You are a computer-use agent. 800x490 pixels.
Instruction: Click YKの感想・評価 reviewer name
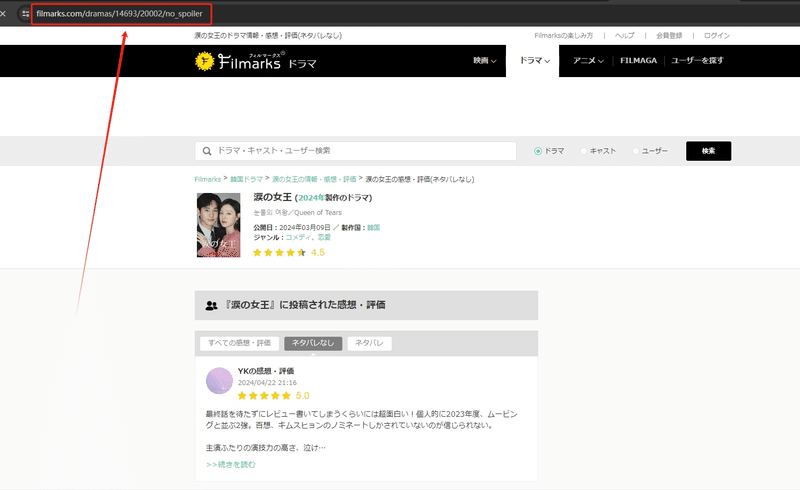click(266, 371)
